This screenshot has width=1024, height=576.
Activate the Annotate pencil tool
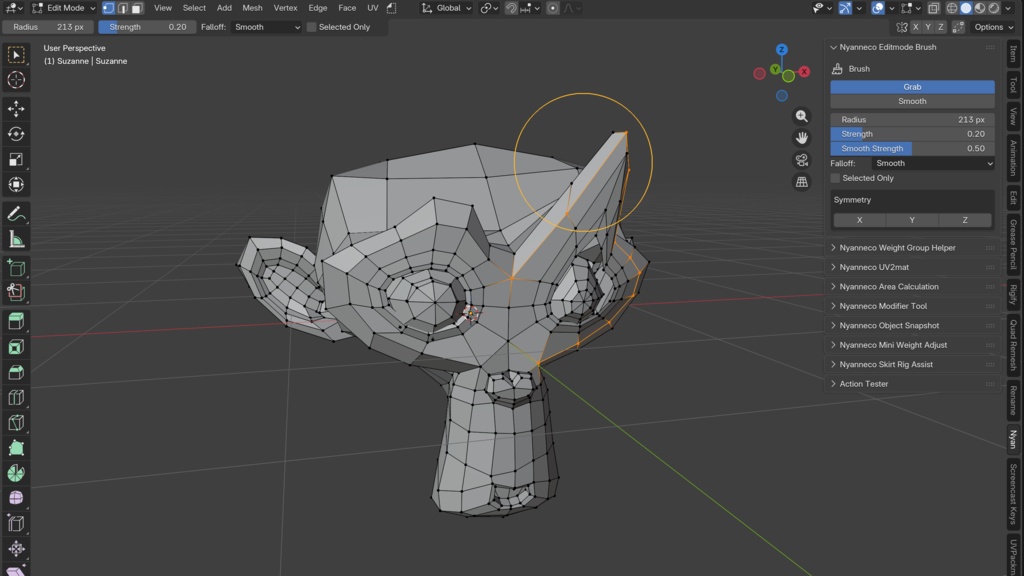16,214
